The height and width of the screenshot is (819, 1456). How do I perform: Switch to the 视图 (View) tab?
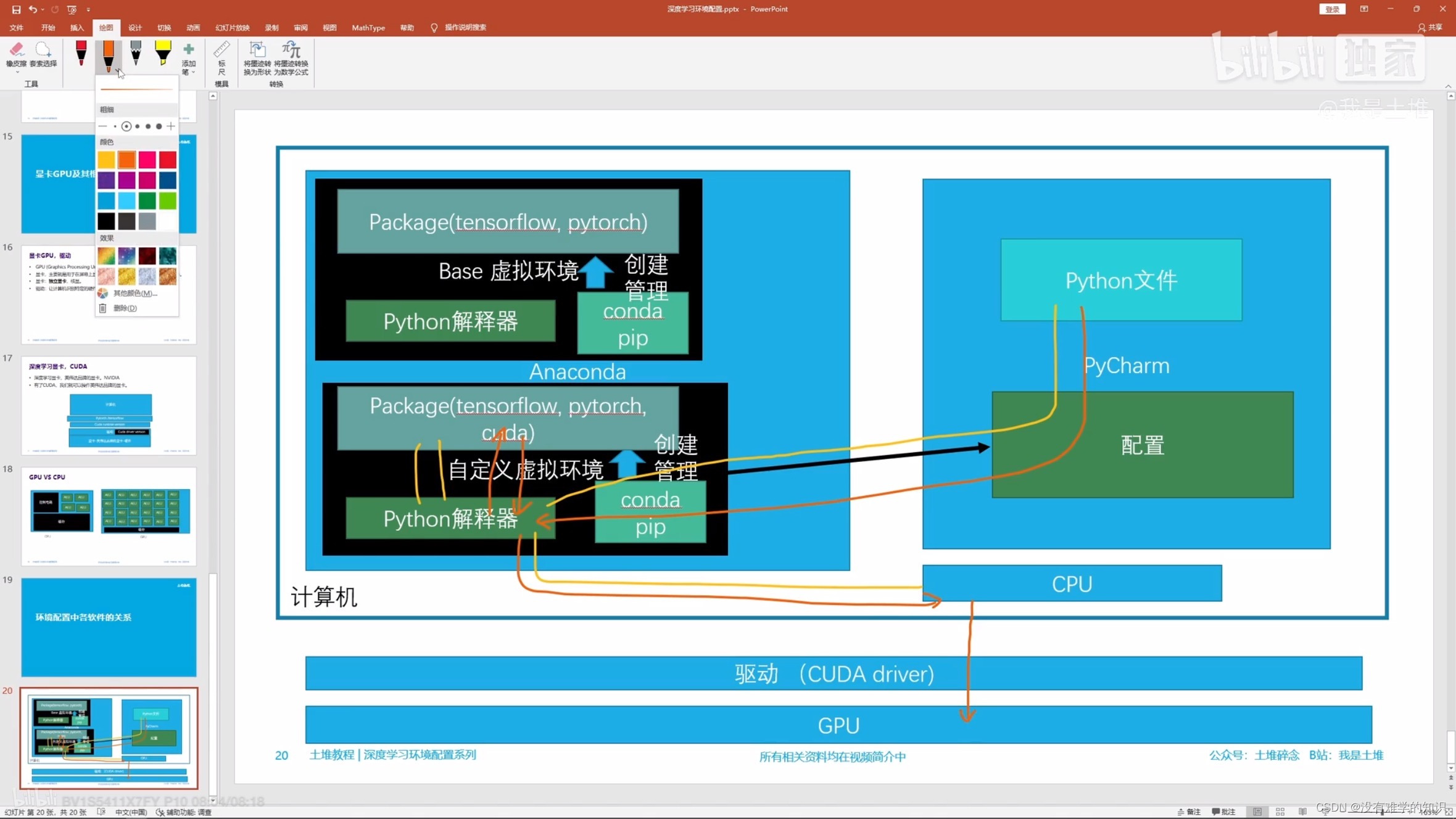[x=329, y=27]
